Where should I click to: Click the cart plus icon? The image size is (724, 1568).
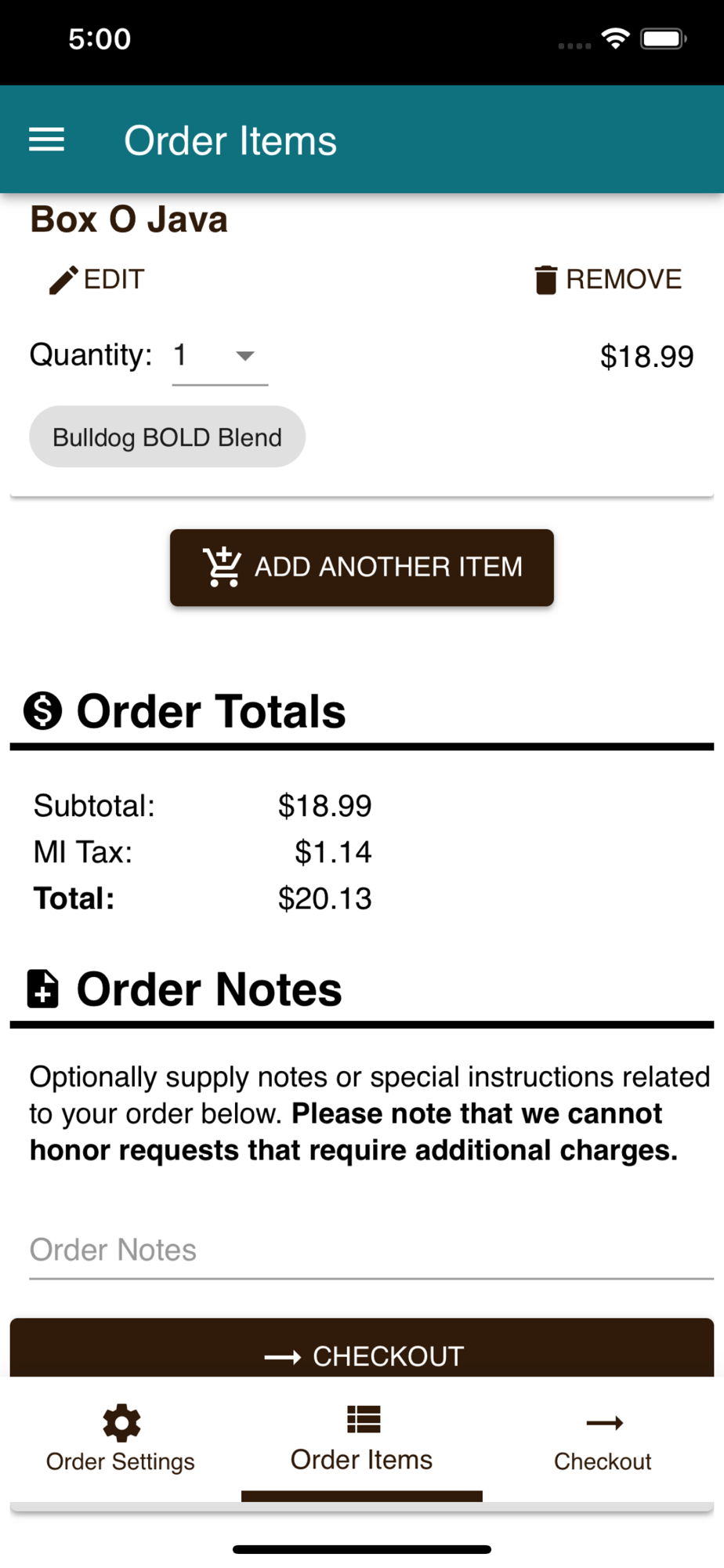click(223, 566)
